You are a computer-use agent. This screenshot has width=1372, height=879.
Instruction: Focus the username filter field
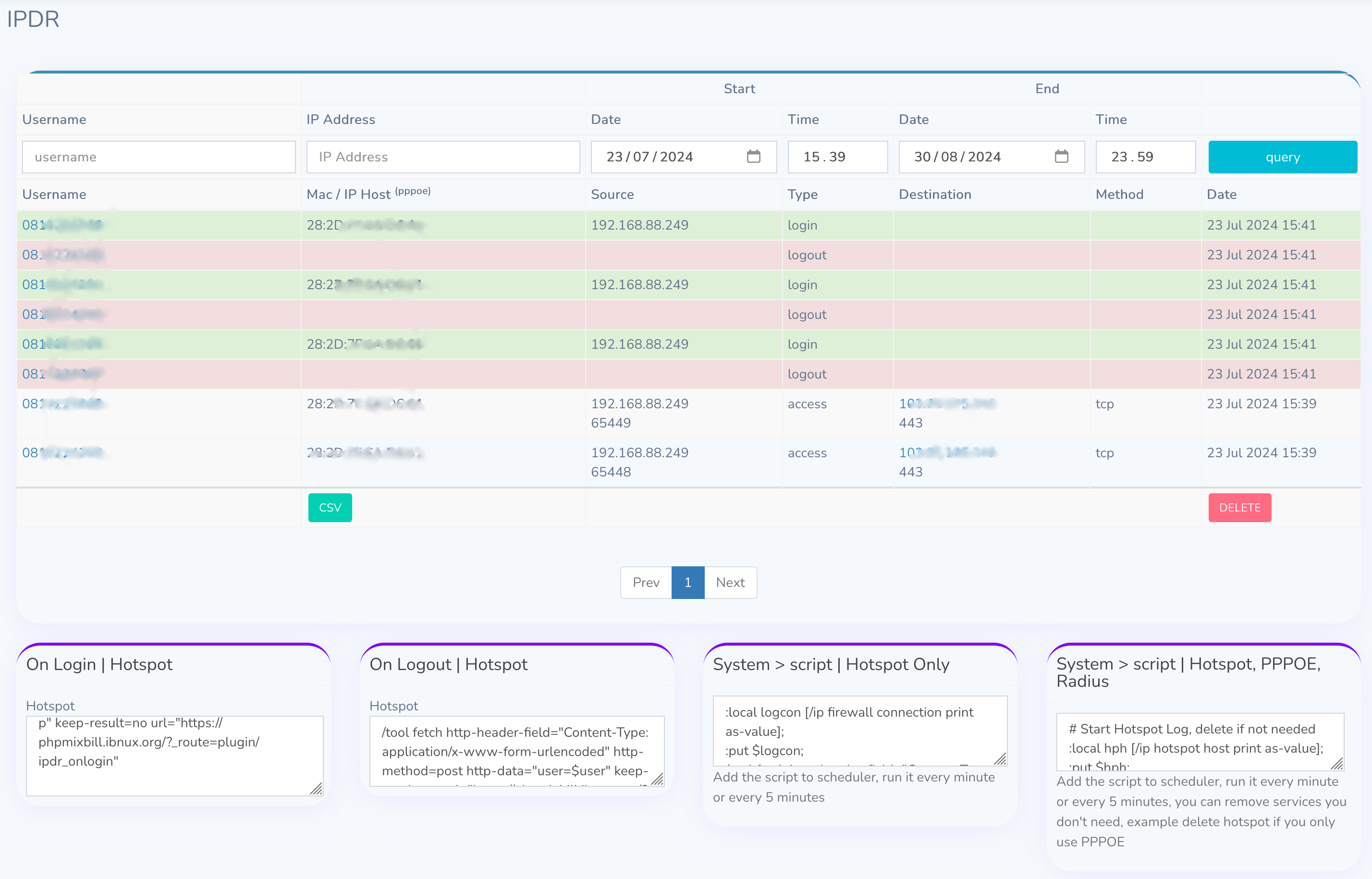click(x=159, y=157)
